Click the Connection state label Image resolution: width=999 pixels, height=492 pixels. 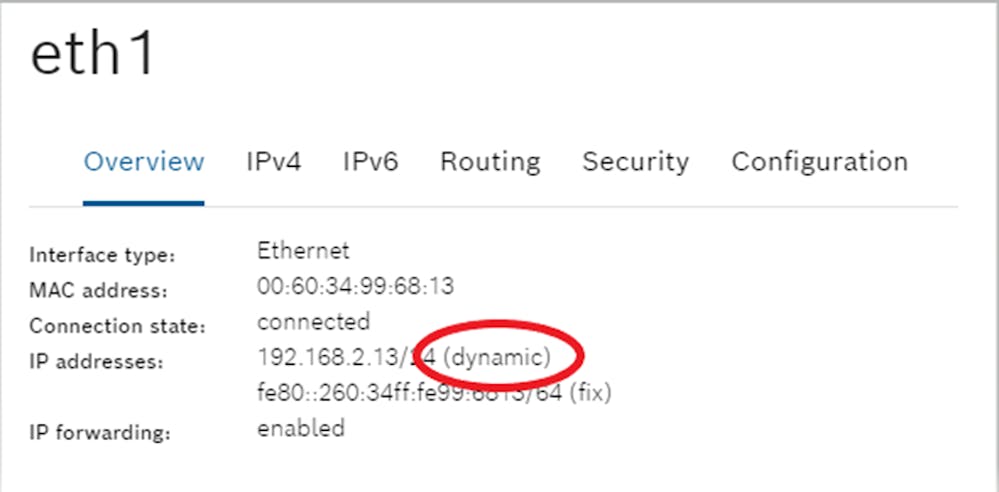click(x=117, y=326)
